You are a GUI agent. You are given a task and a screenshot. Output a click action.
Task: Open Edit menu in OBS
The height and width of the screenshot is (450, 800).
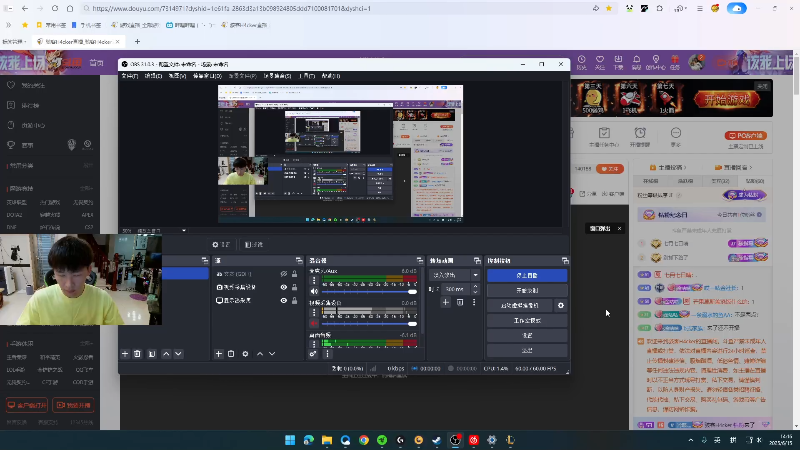pos(153,76)
